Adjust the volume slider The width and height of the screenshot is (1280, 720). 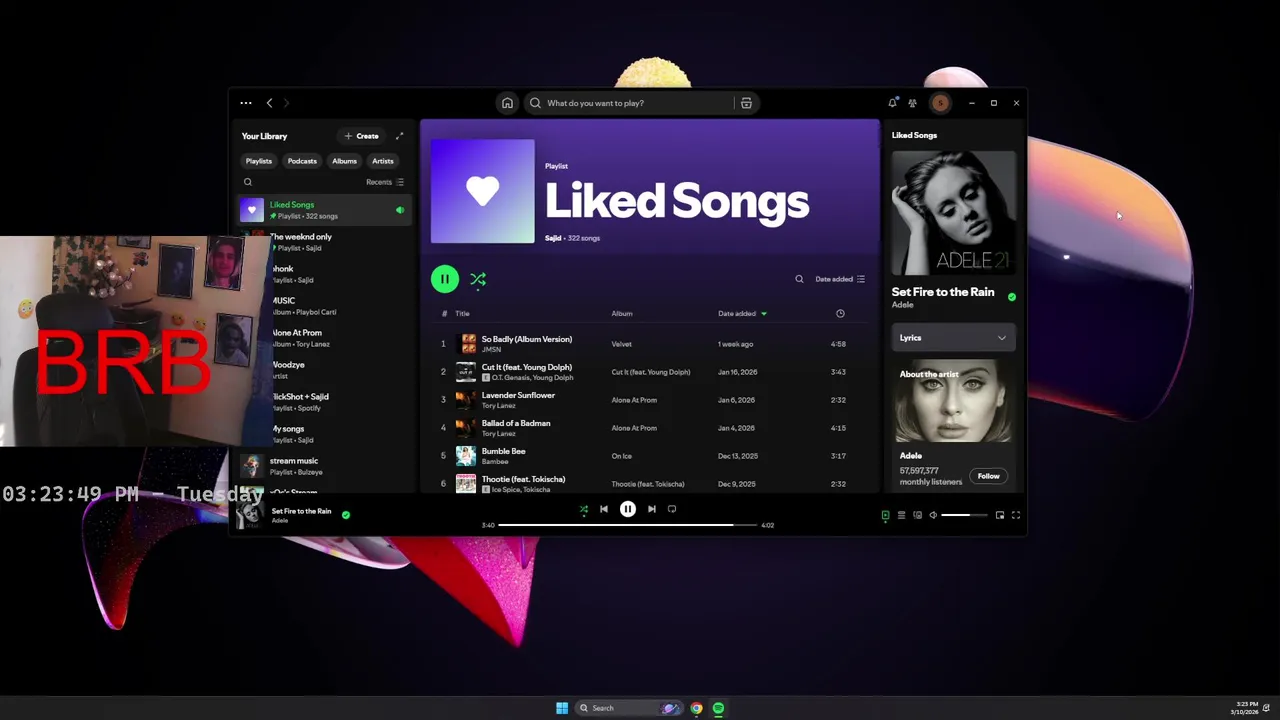click(x=962, y=515)
